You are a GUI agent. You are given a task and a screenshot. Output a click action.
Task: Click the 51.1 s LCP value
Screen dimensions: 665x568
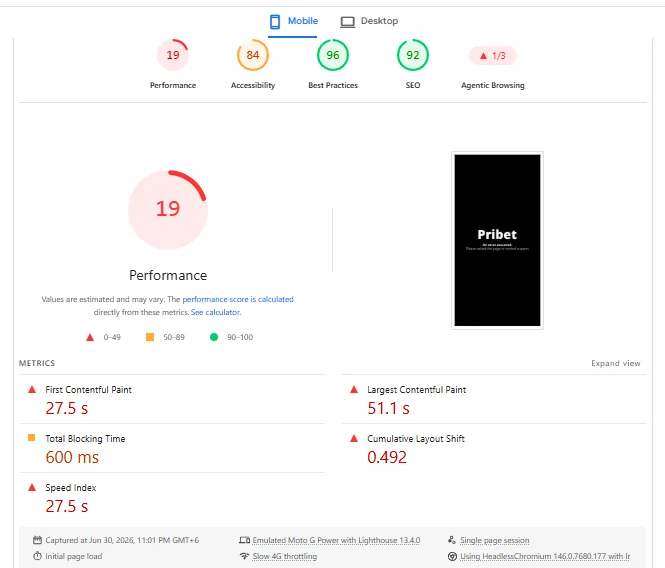tap(388, 409)
